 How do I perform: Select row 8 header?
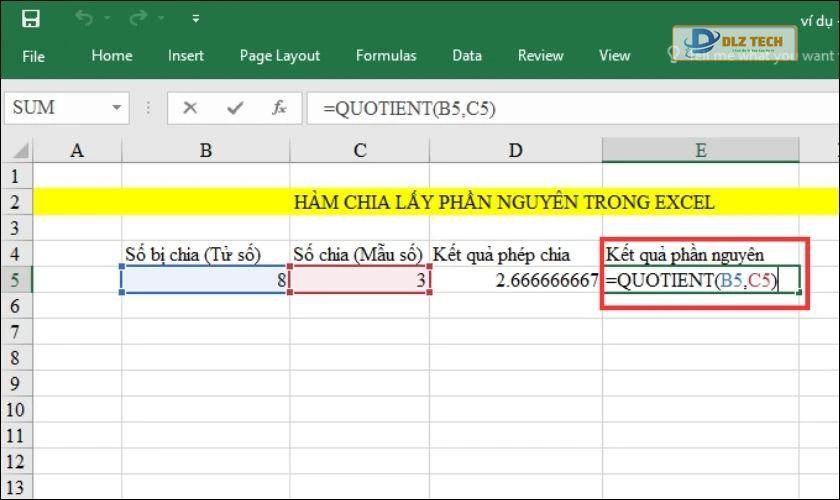pyautogui.click(x=16, y=357)
